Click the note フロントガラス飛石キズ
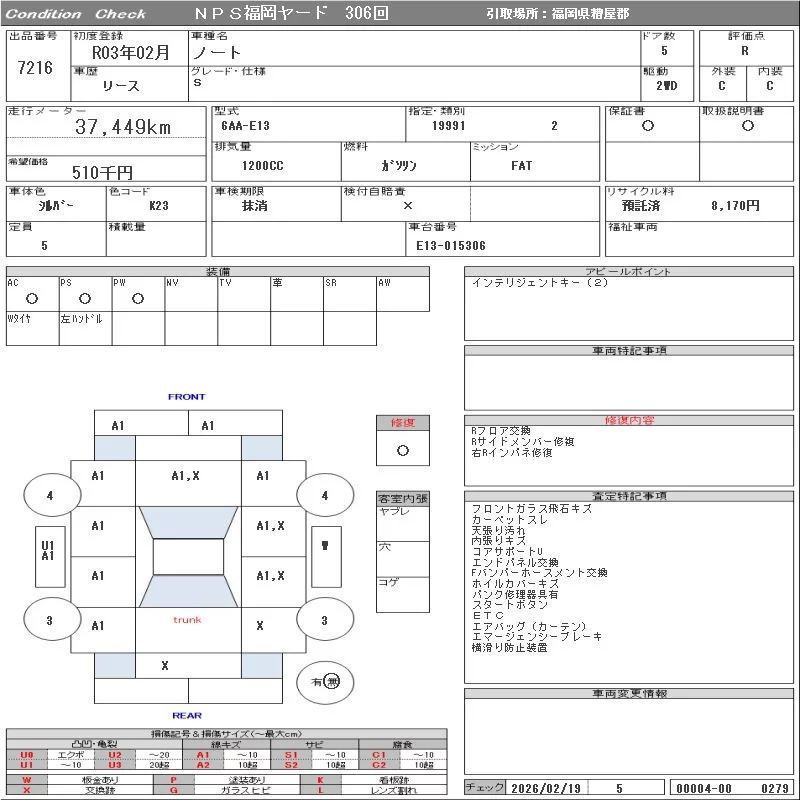The width and height of the screenshot is (800, 800). [532, 509]
